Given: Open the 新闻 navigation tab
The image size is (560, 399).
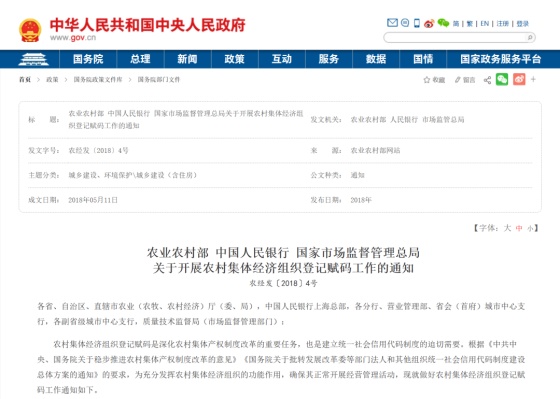Looking at the screenshot, I should tap(188, 59).
